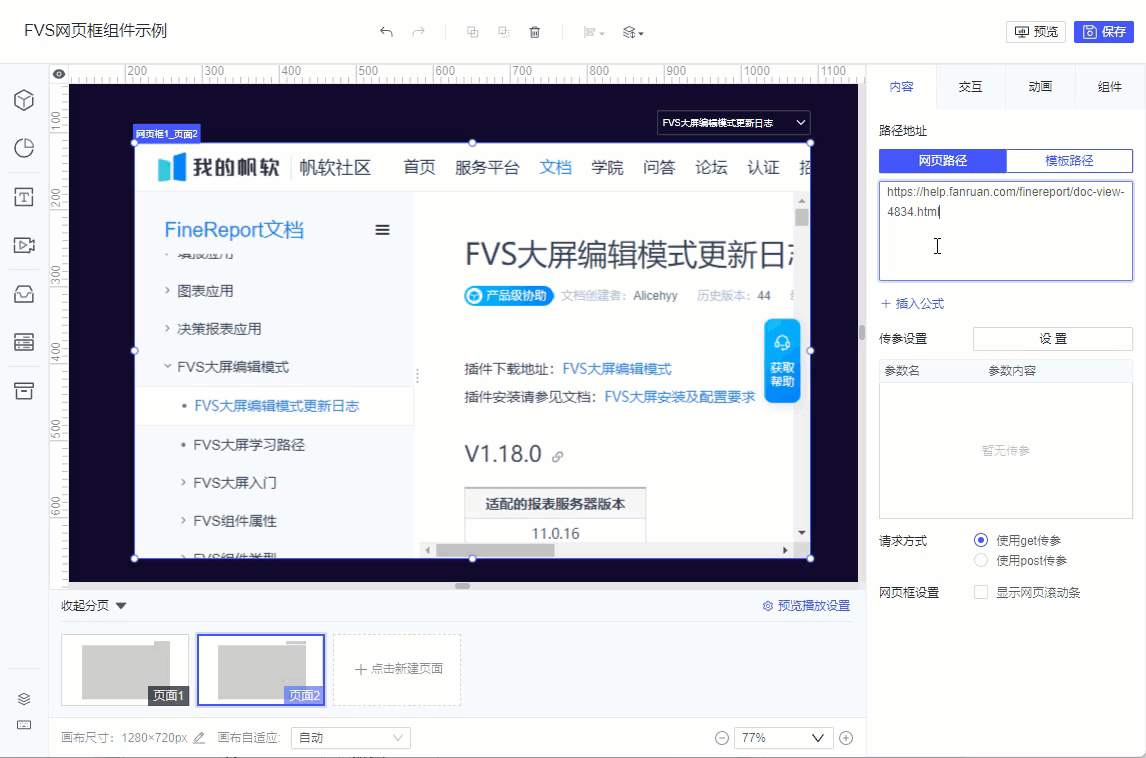Select the 网页路径 option

[x=943, y=161]
